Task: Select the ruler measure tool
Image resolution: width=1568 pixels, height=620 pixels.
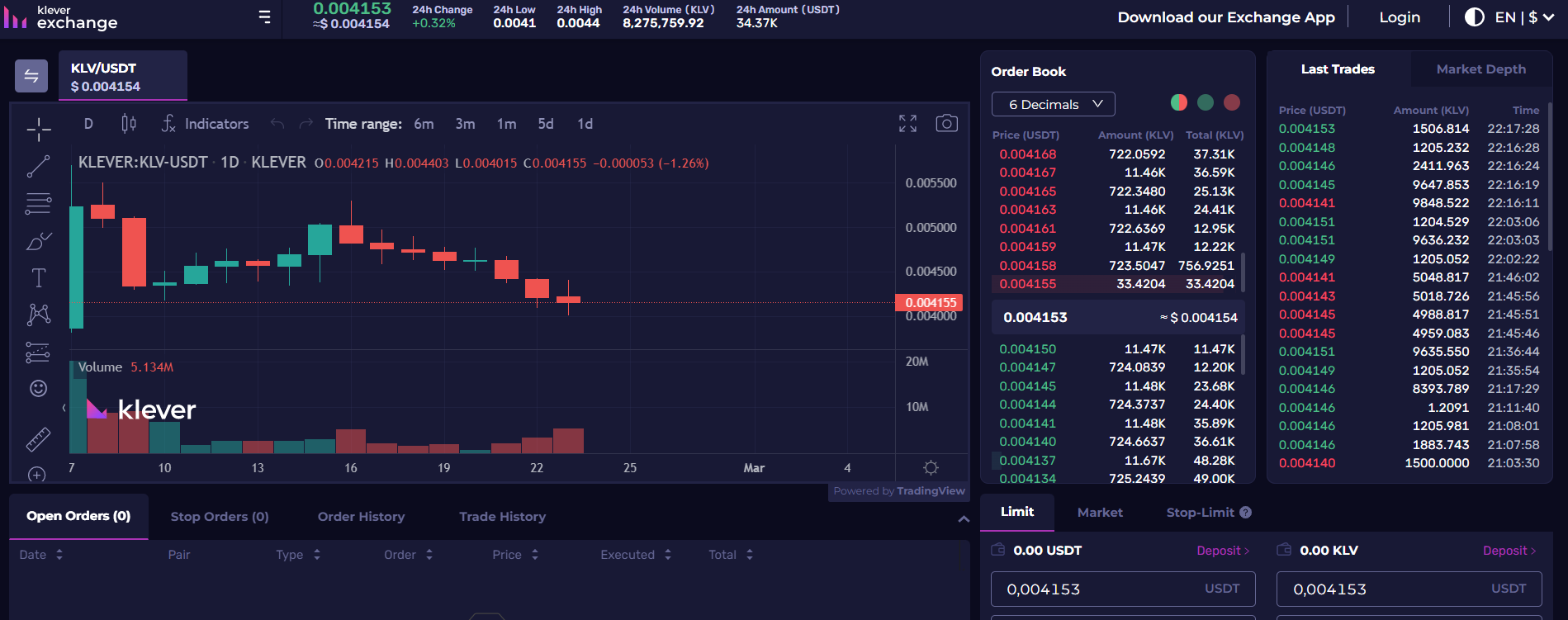Action: coord(38,439)
